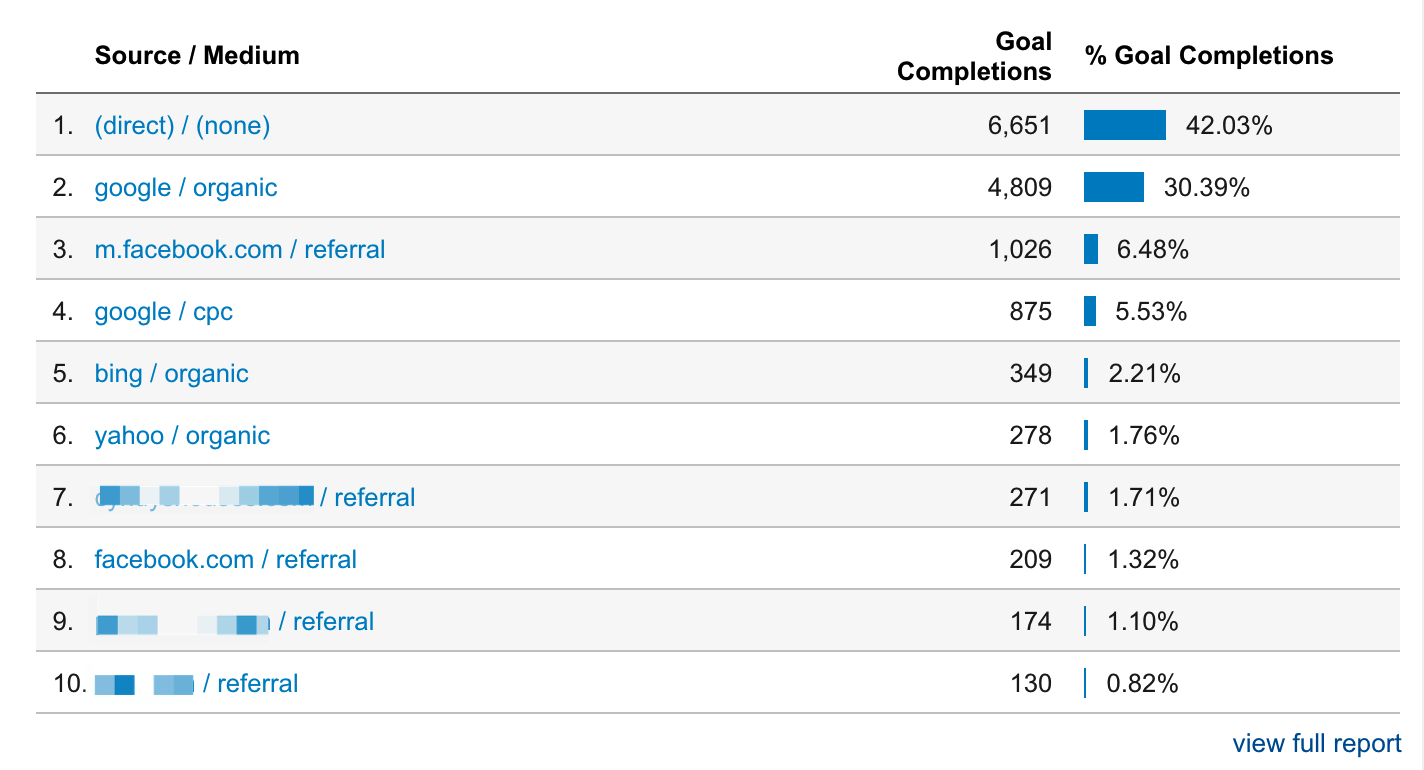Click the % Goal Completions column header
1424x770 pixels.
1209,55
